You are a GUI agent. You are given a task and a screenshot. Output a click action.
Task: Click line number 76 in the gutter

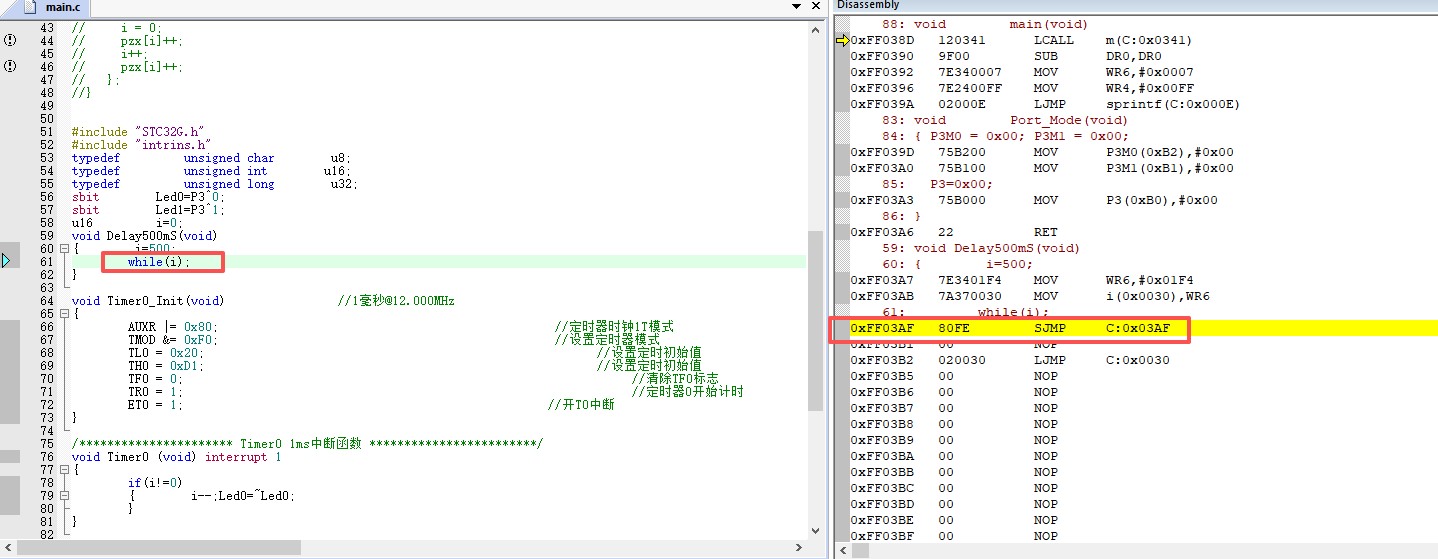tap(46, 456)
